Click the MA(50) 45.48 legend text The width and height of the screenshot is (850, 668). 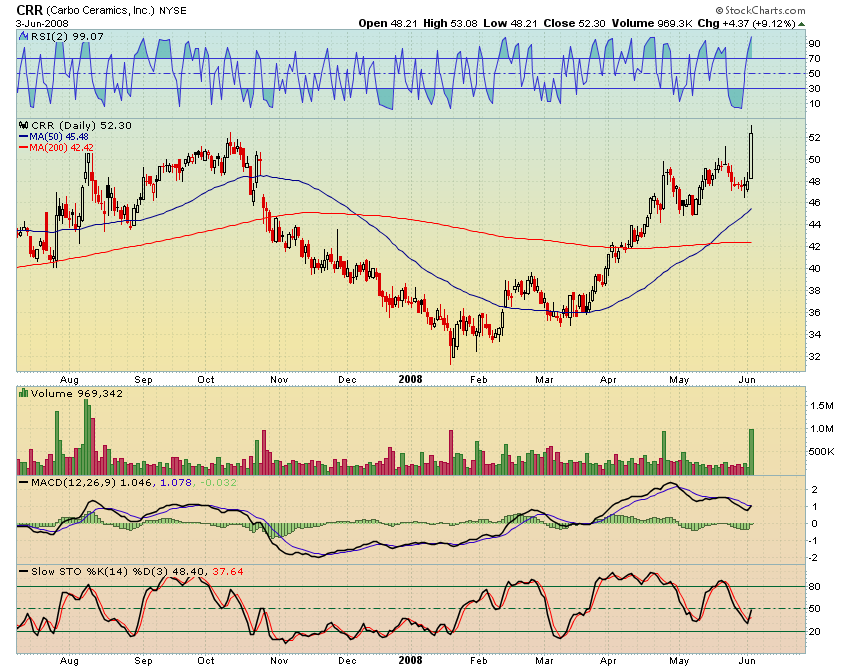59,137
